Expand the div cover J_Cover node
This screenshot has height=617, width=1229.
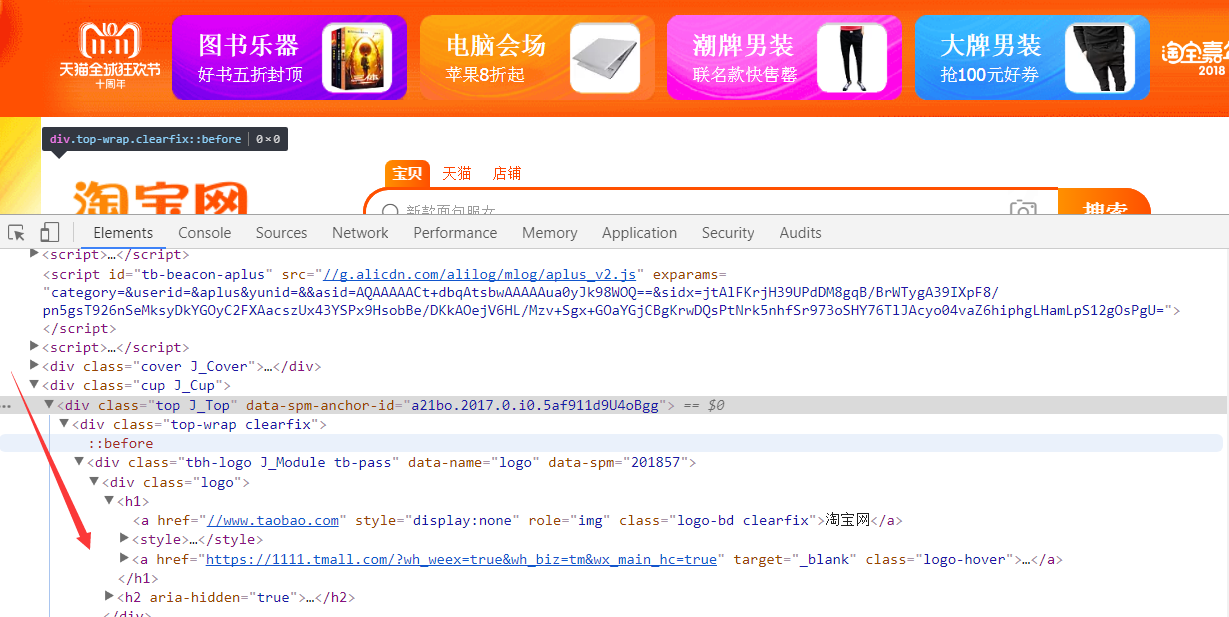[x=35, y=366]
